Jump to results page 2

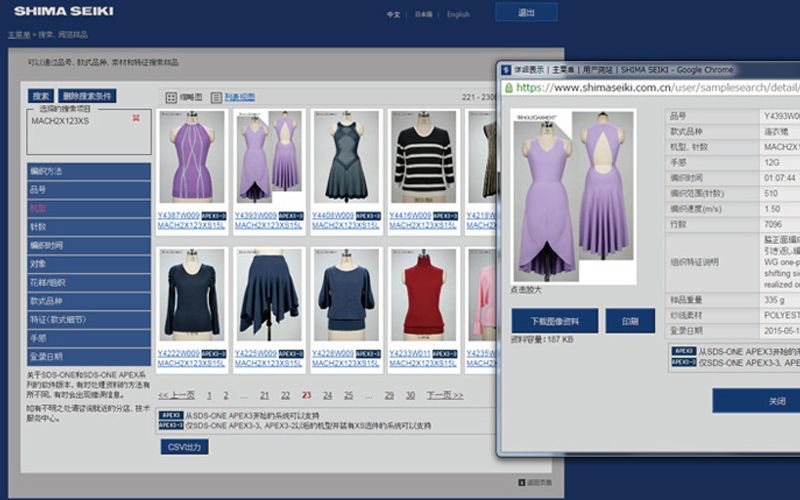(x=226, y=395)
